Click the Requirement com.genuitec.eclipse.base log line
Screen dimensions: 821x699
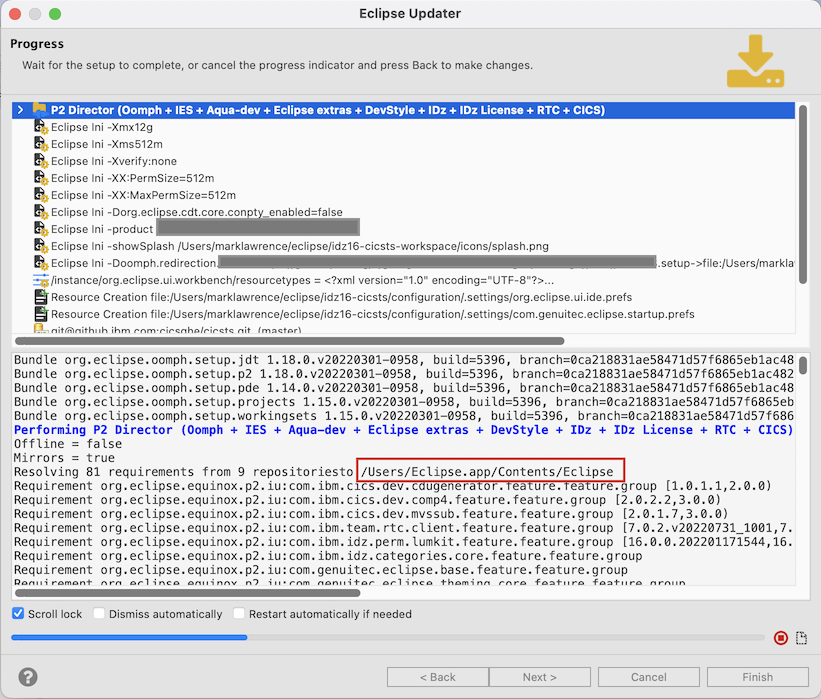[x=320, y=570]
